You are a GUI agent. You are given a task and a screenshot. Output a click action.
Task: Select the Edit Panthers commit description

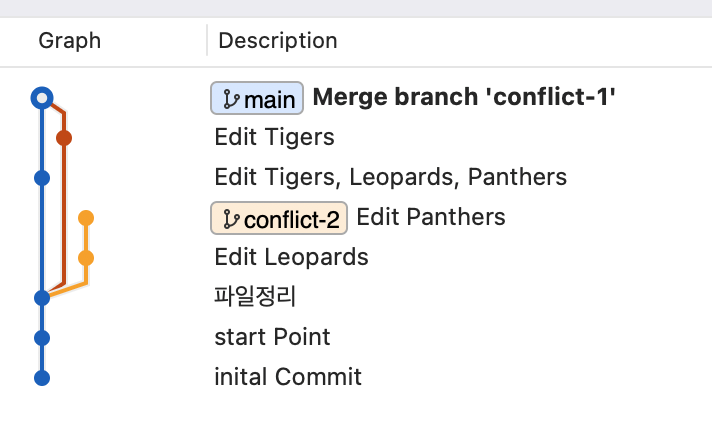431,217
